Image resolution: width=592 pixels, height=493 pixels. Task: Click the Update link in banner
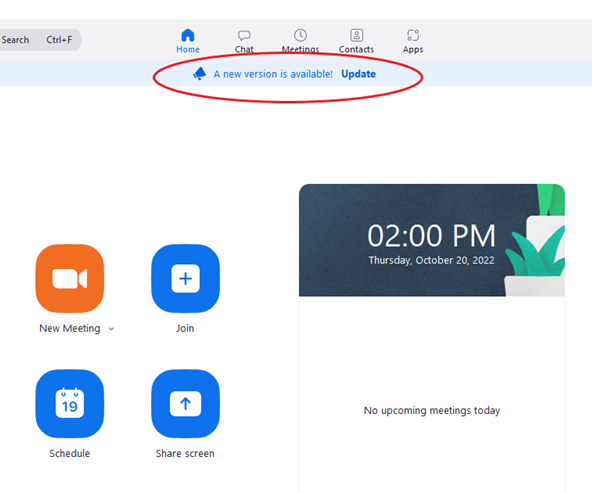point(358,74)
